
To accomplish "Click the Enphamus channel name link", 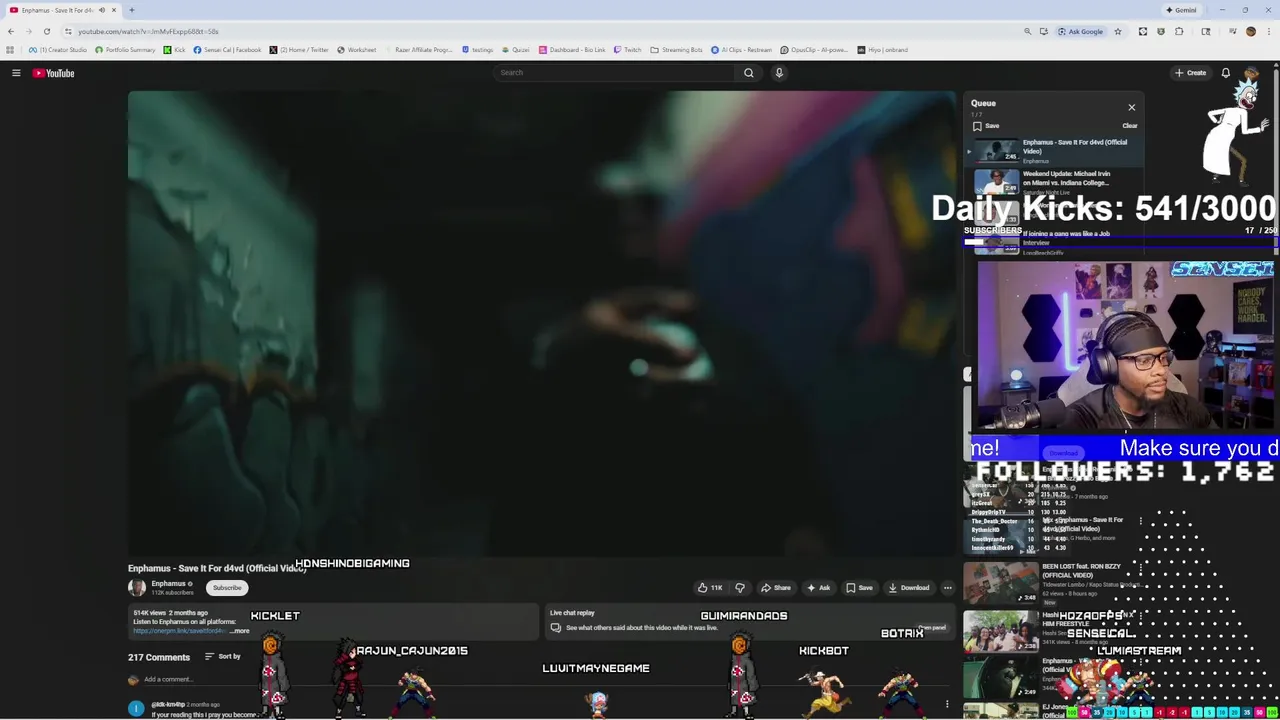I will pyautogui.click(x=168, y=584).
